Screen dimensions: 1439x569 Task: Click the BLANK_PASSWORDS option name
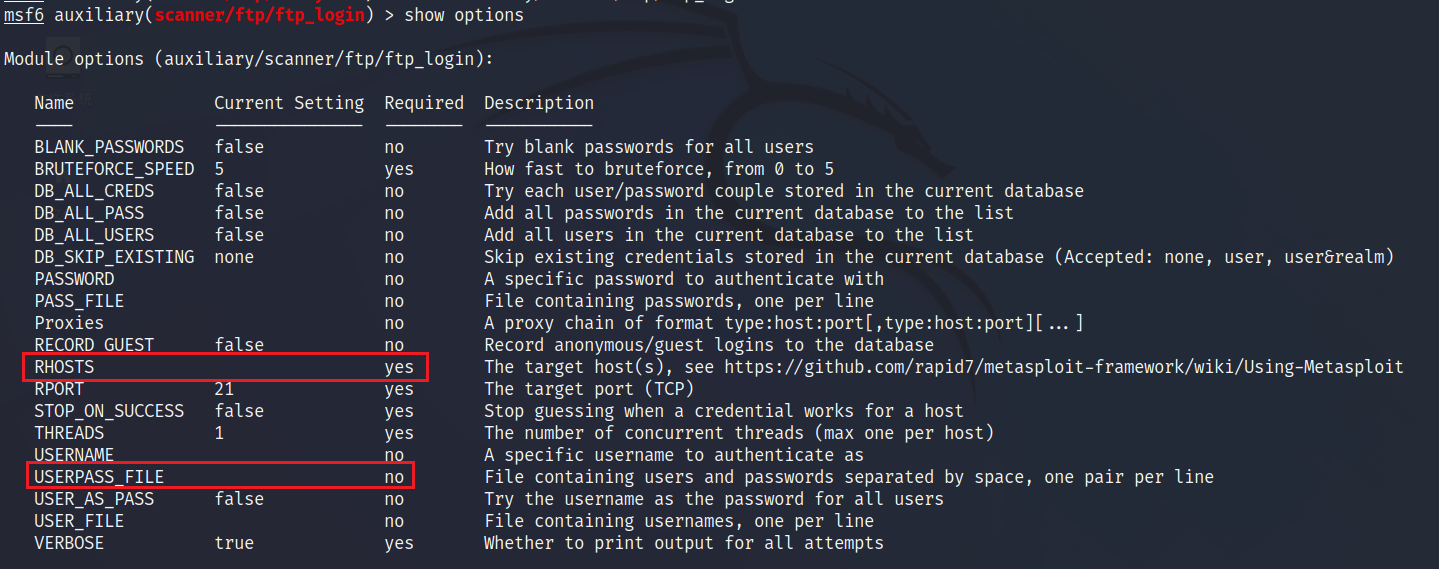pyautogui.click(x=109, y=147)
